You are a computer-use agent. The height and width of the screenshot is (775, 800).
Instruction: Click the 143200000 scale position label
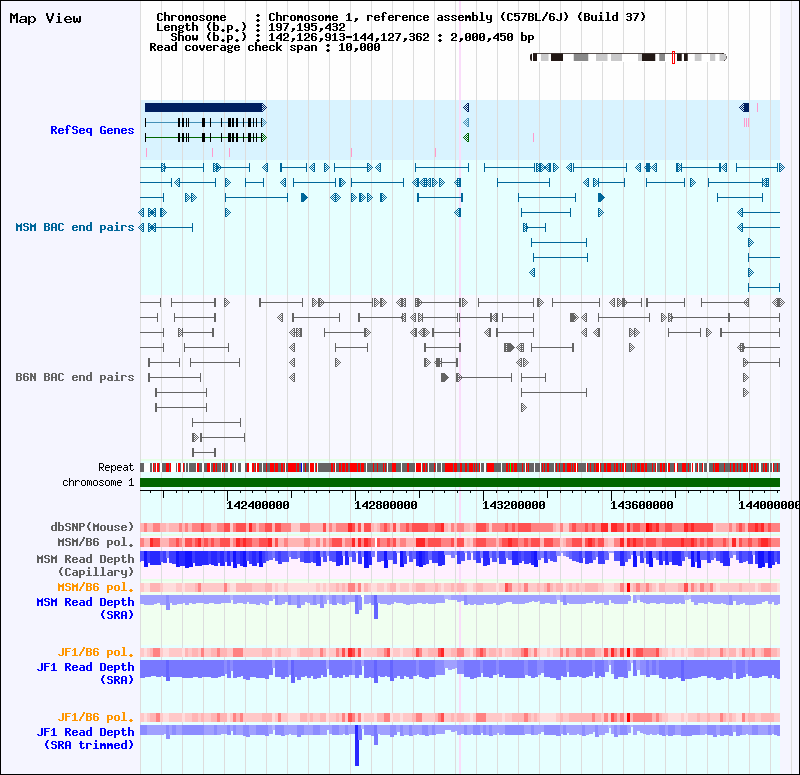[514, 505]
